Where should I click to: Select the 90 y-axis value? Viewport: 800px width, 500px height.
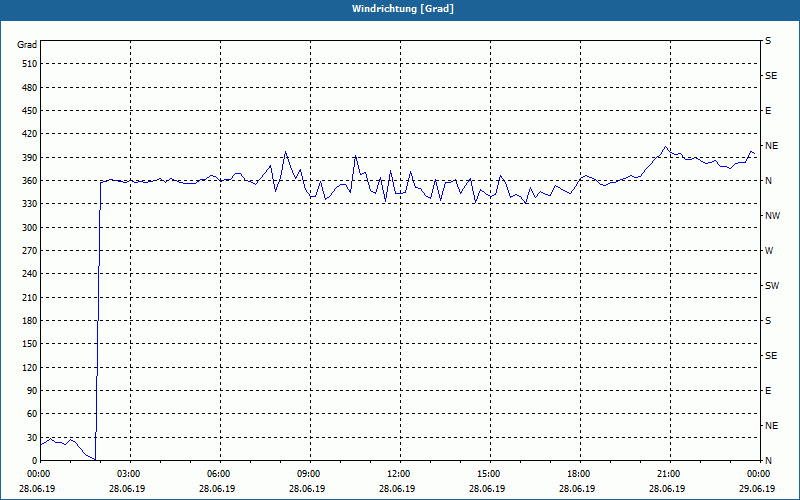coord(32,391)
